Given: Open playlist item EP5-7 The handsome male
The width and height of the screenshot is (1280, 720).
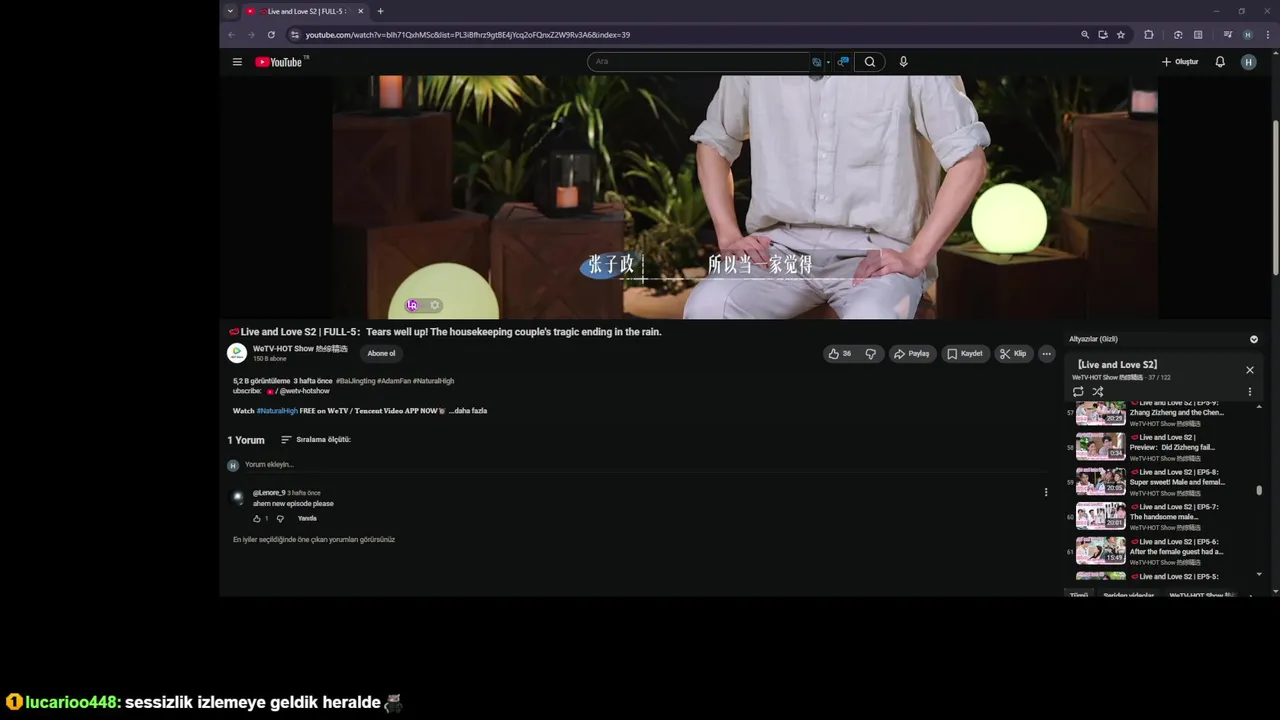Looking at the screenshot, I should pos(1160,517).
